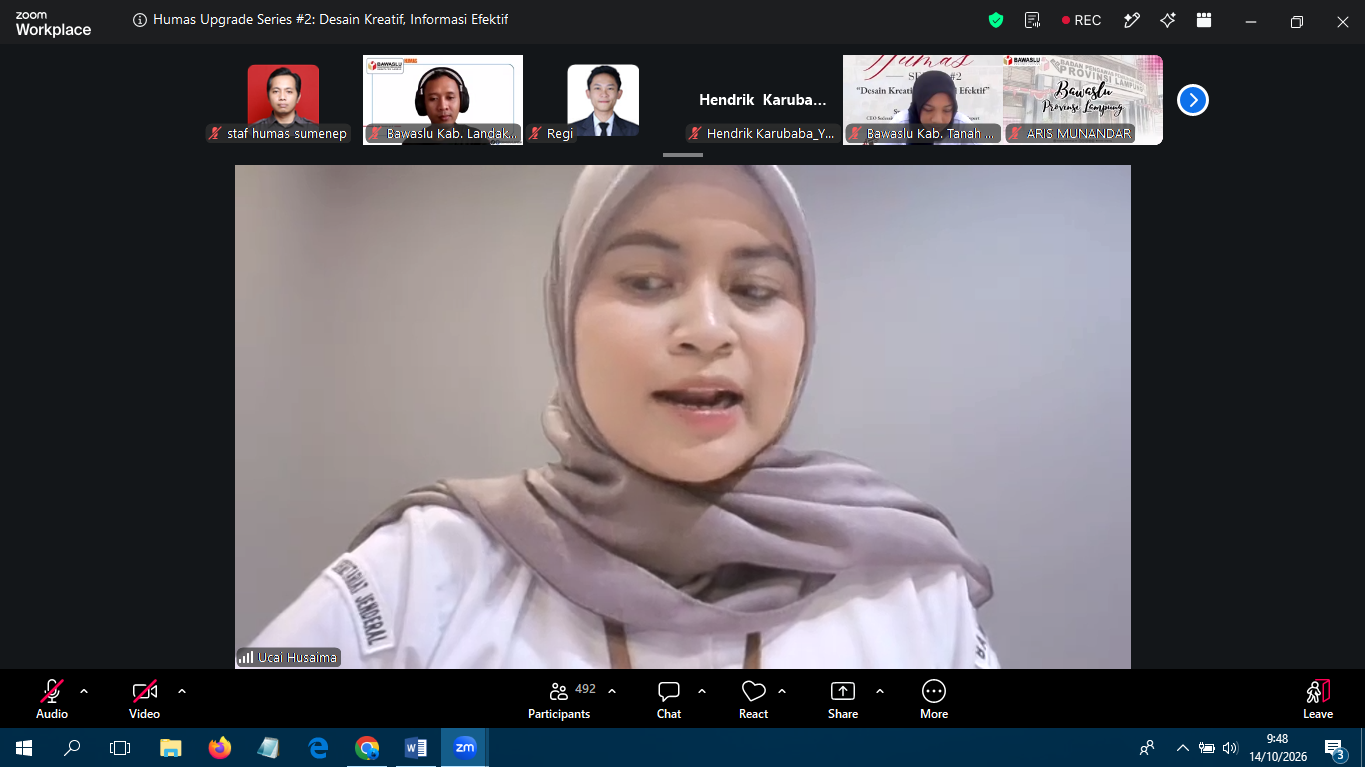Open the Windows Start menu

click(x=24, y=747)
